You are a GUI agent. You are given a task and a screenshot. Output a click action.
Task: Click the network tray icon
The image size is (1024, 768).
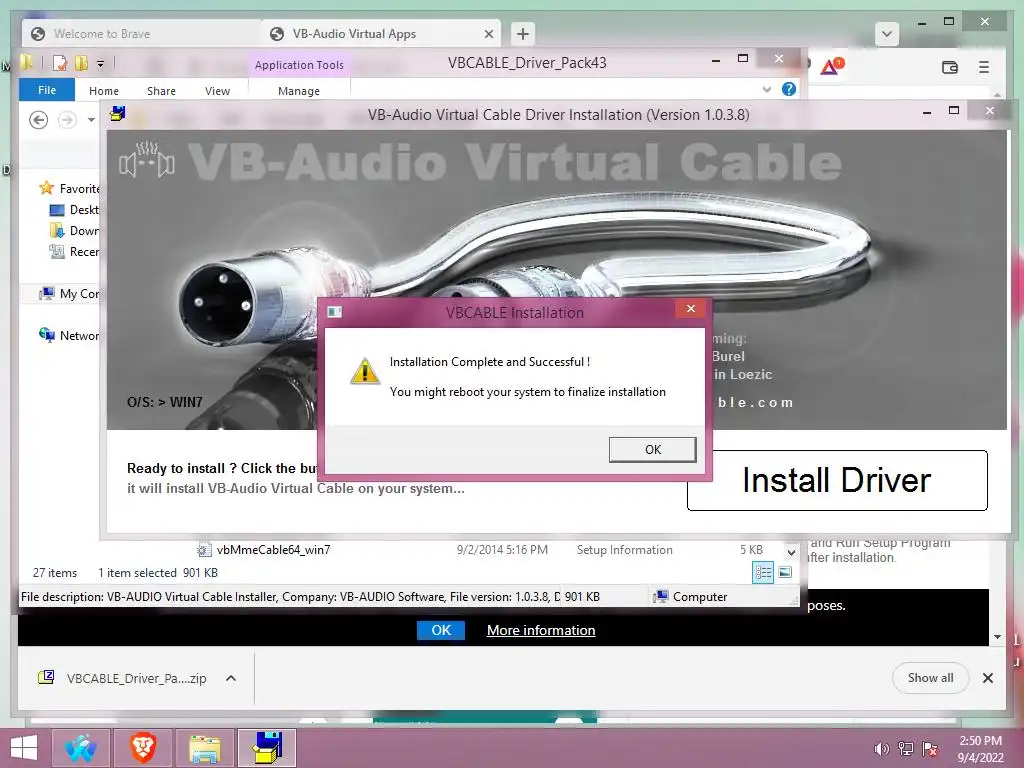tap(905, 749)
